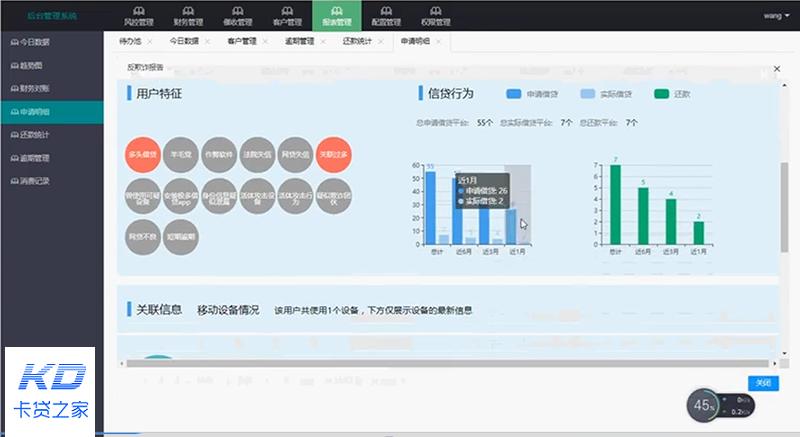Toggle the 实际借贷 legend series

(x=606, y=94)
